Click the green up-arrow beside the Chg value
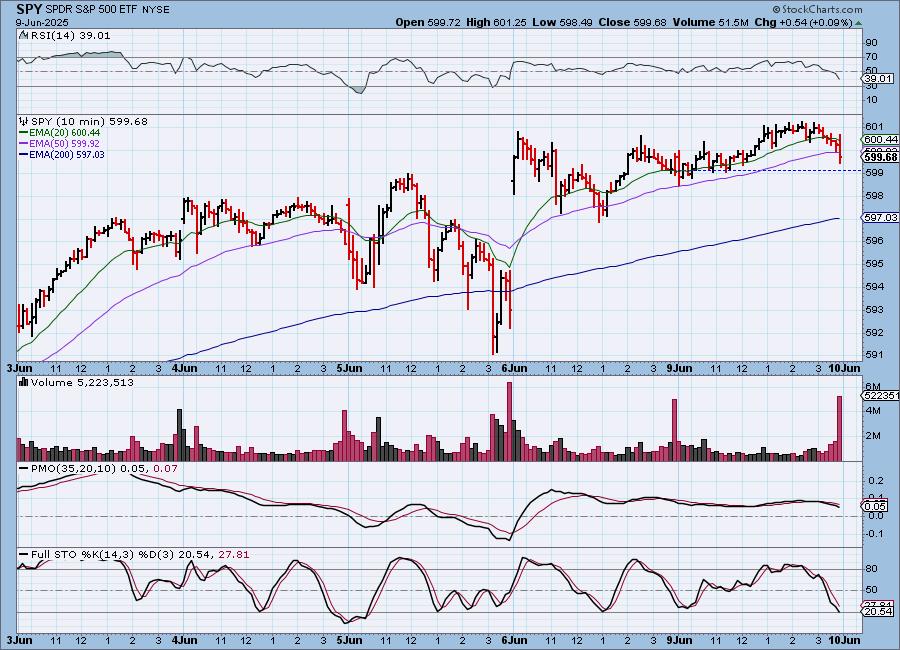 pyautogui.click(x=858, y=23)
